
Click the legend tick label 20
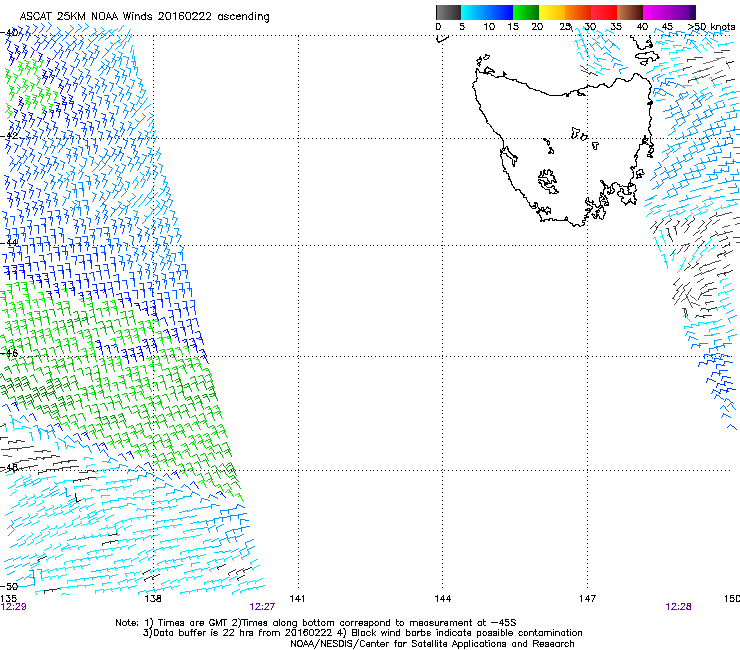537,27
